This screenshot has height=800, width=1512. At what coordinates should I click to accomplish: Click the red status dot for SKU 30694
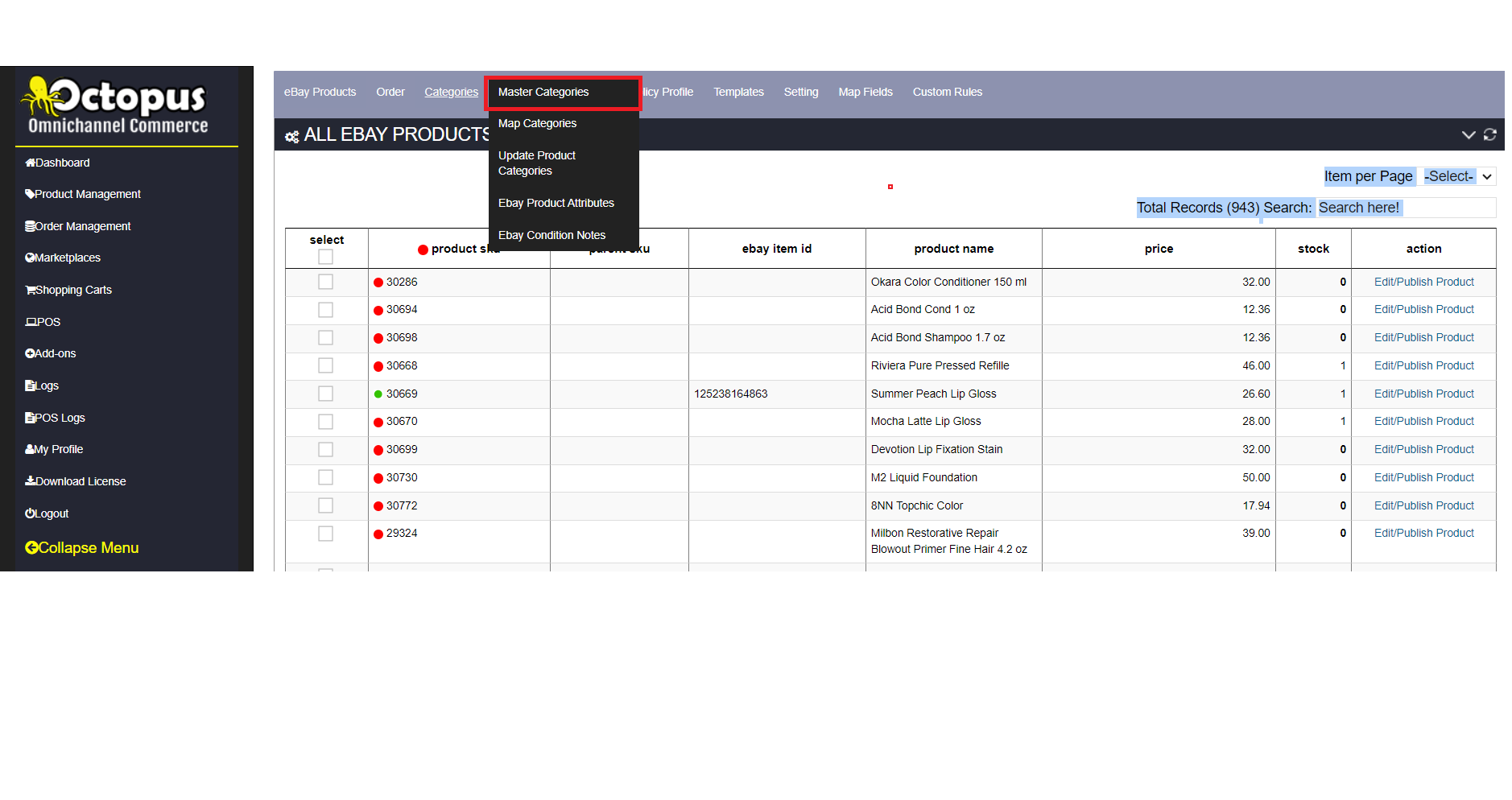(378, 310)
